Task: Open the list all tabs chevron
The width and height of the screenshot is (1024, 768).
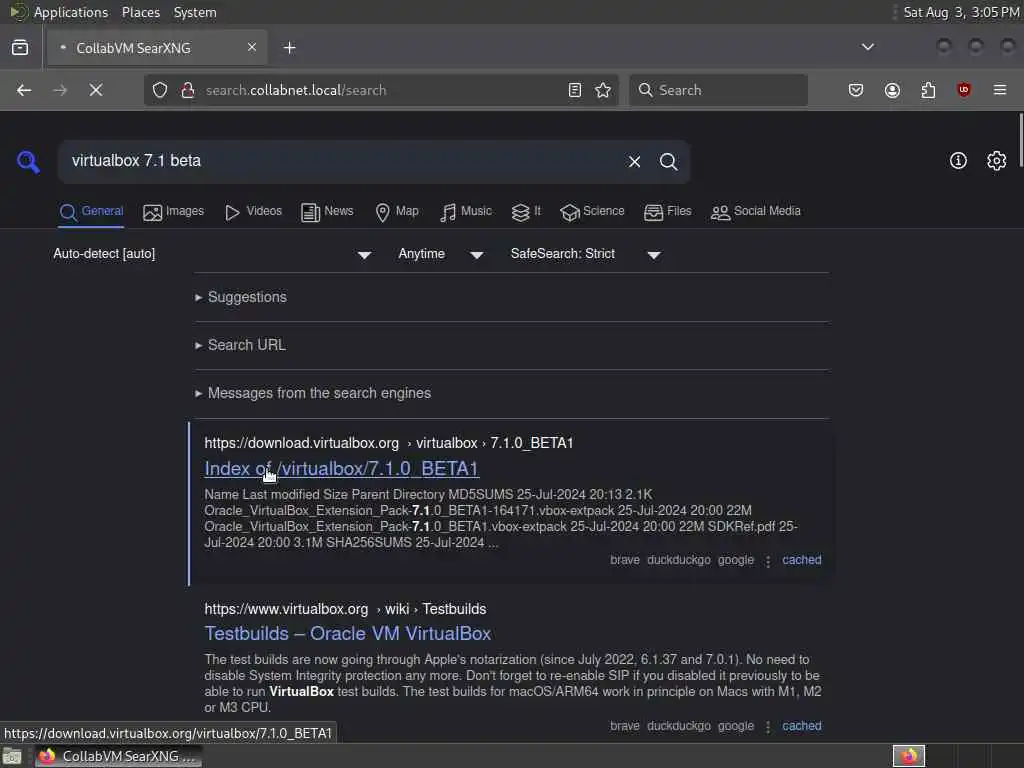Action: (x=868, y=47)
